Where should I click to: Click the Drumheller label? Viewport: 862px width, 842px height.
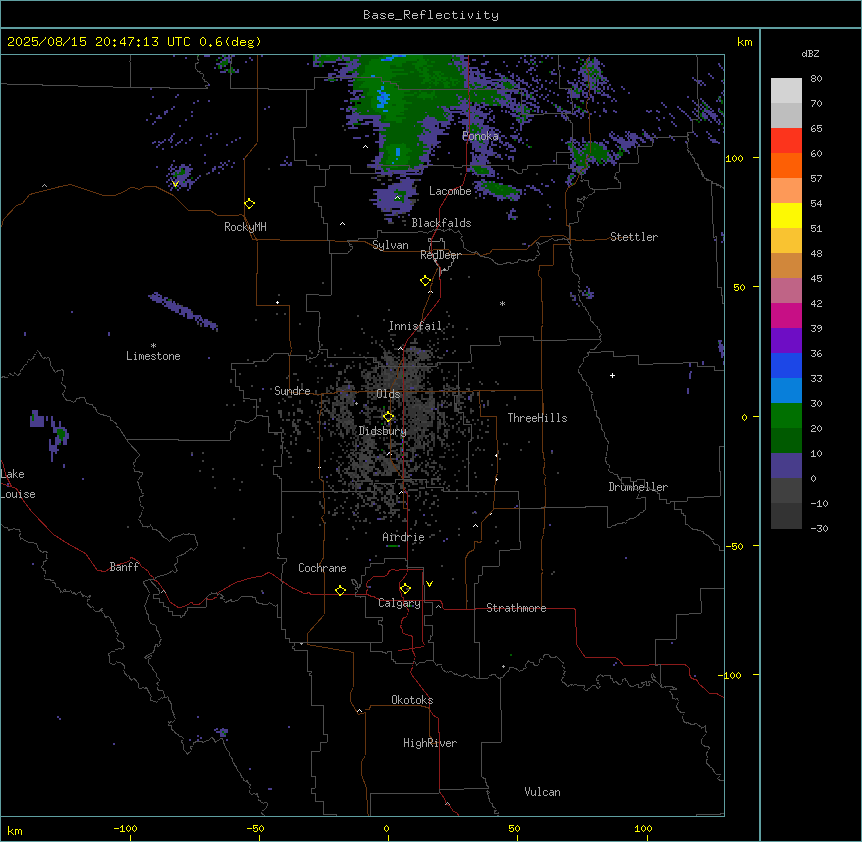[638, 487]
